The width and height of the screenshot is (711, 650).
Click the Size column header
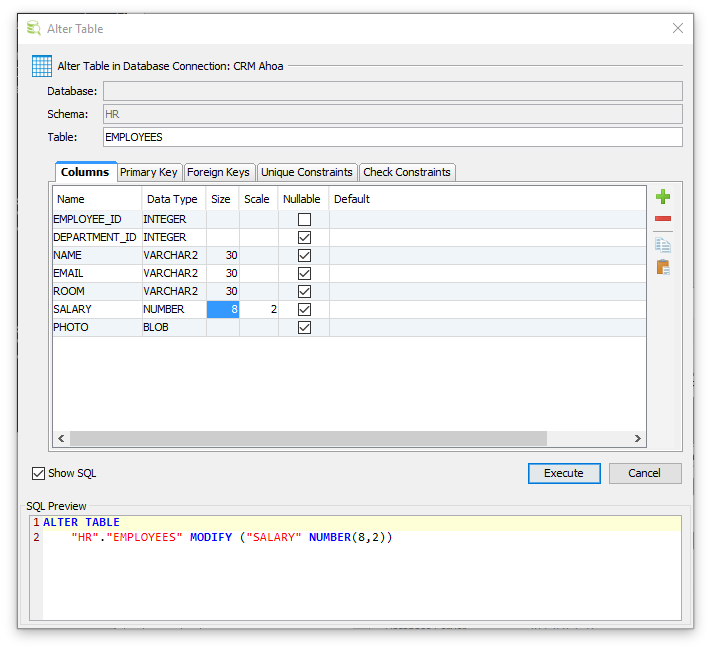pos(223,199)
